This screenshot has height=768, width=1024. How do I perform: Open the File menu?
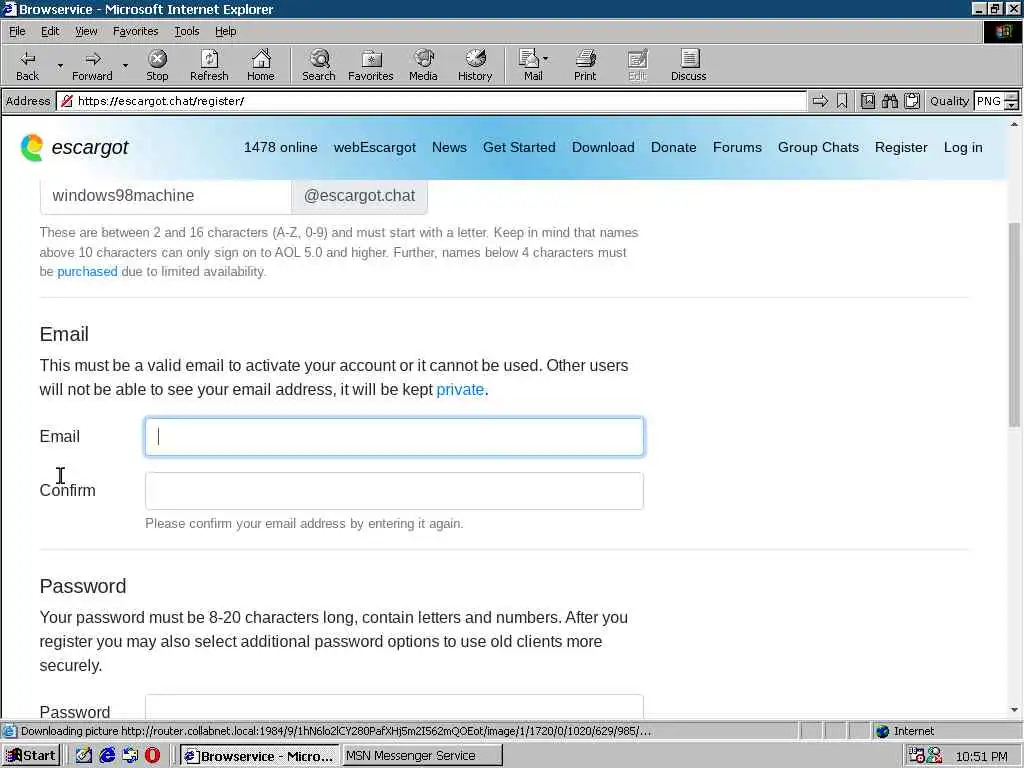click(17, 31)
